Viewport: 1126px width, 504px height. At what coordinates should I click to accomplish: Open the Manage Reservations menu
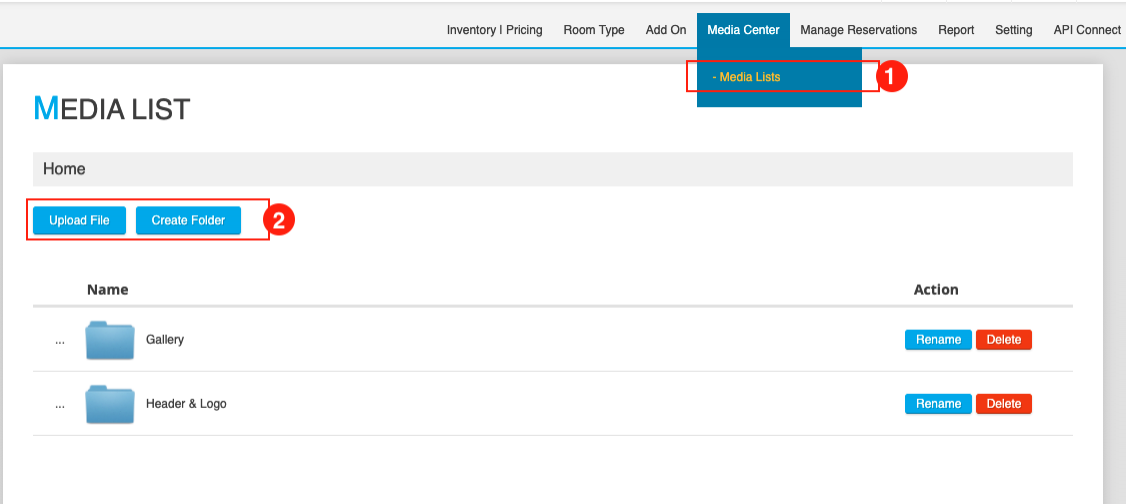(858, 30)
